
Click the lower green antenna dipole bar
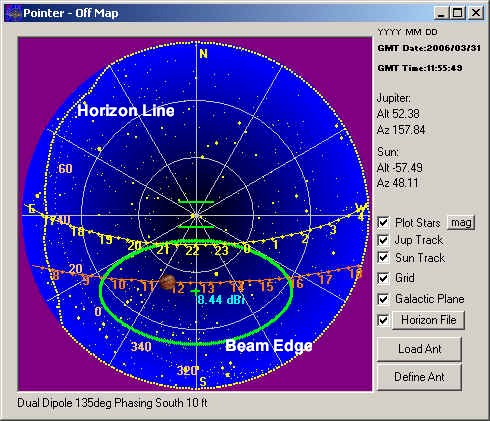(x=196, y=227)
